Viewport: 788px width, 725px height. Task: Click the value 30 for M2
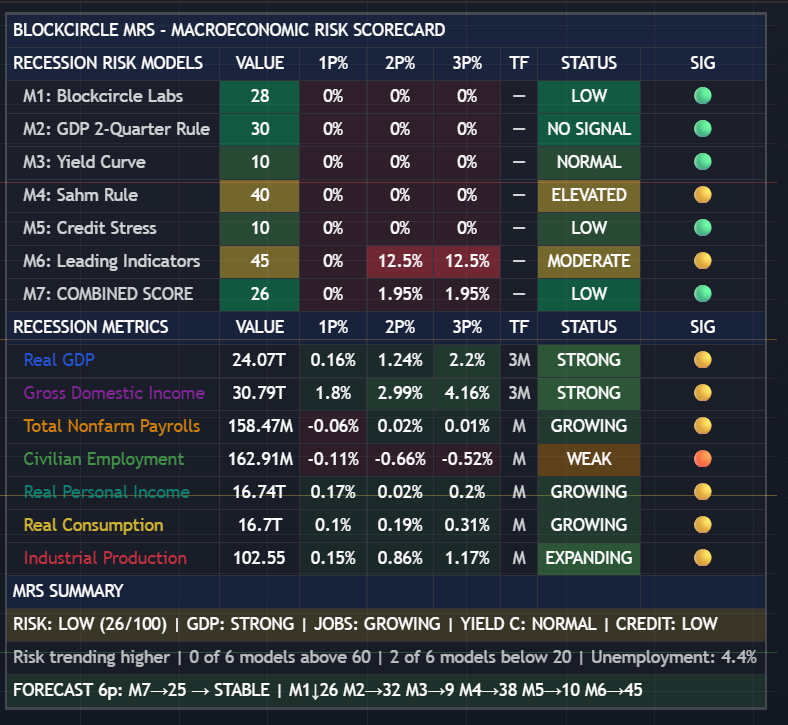point(260,129)
